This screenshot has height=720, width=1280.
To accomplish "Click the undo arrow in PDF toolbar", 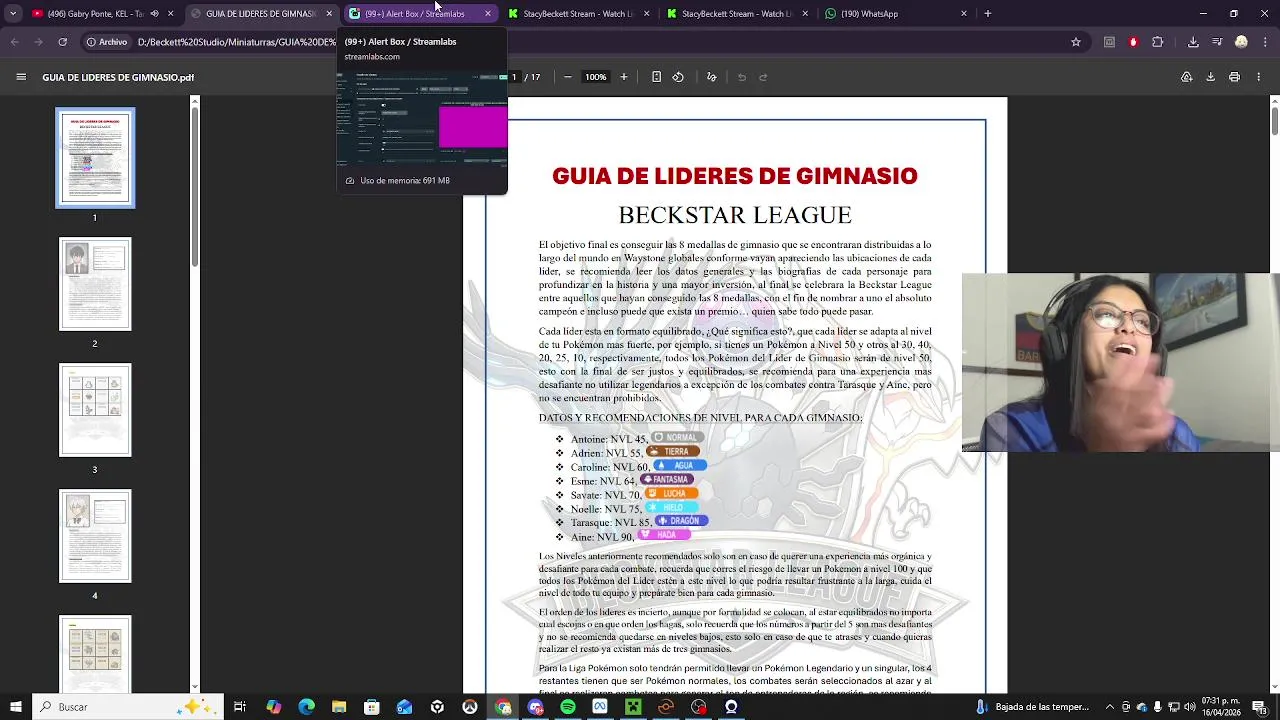I will (x=742, y=77).
